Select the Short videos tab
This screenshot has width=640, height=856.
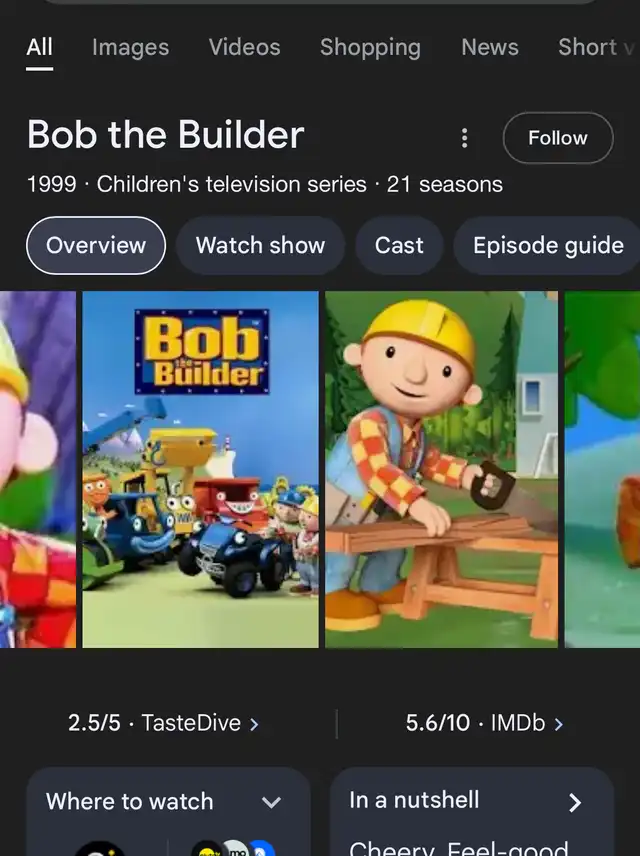597,47
